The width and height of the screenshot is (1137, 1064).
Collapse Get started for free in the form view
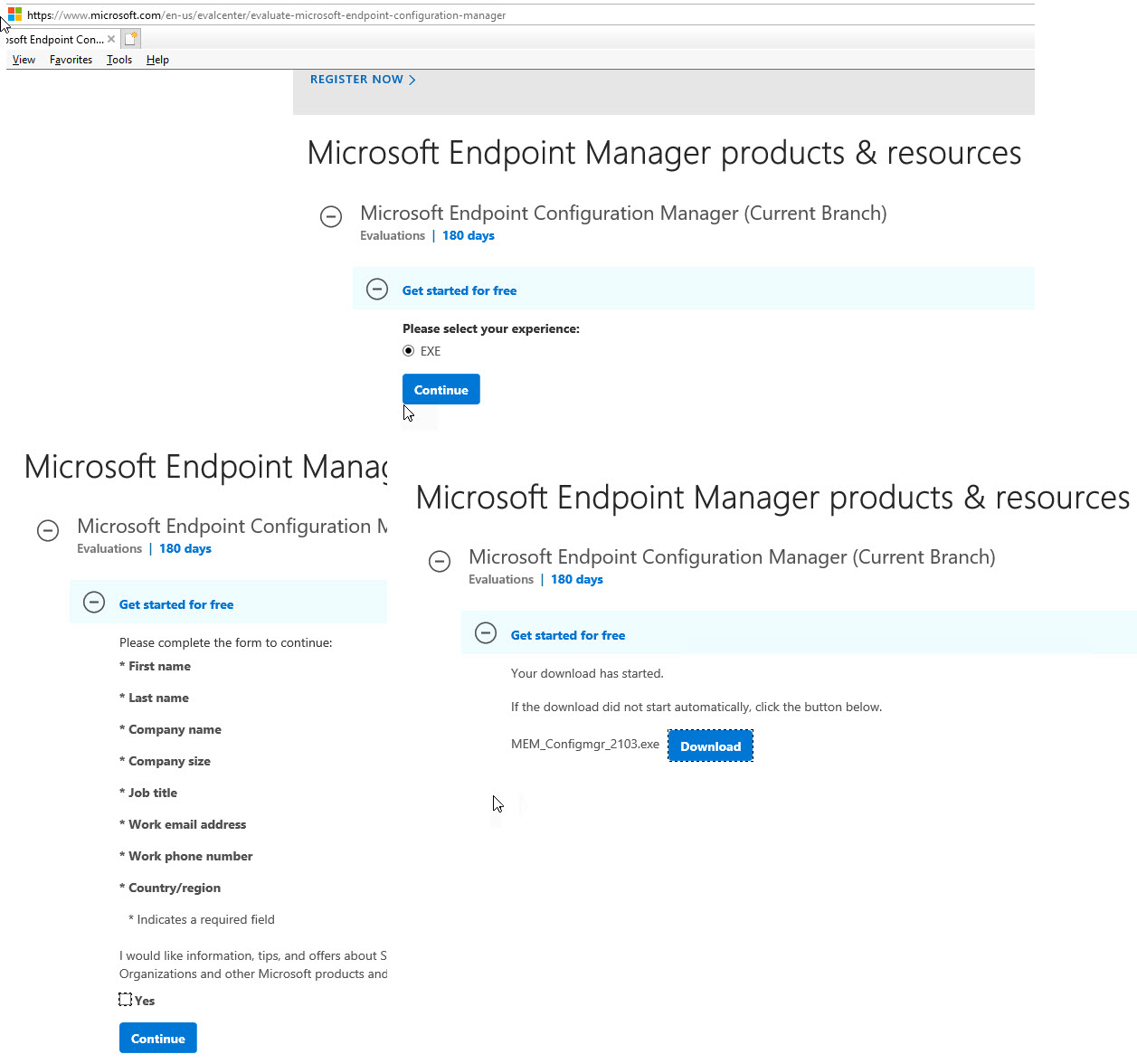(94, 602)
